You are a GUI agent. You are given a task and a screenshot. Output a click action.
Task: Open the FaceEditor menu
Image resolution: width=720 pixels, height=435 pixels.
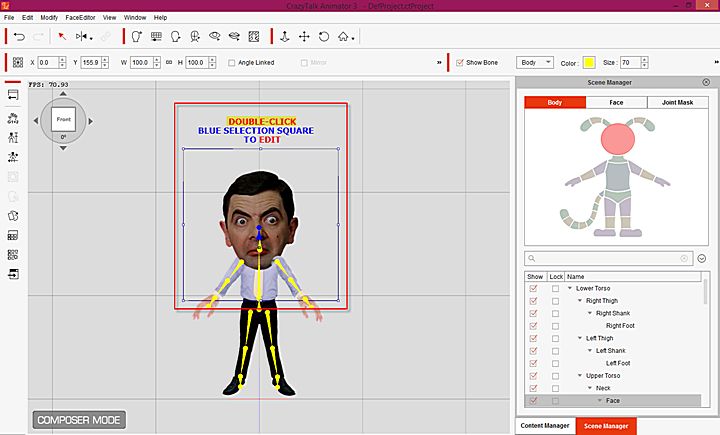(x=79, y=17)
